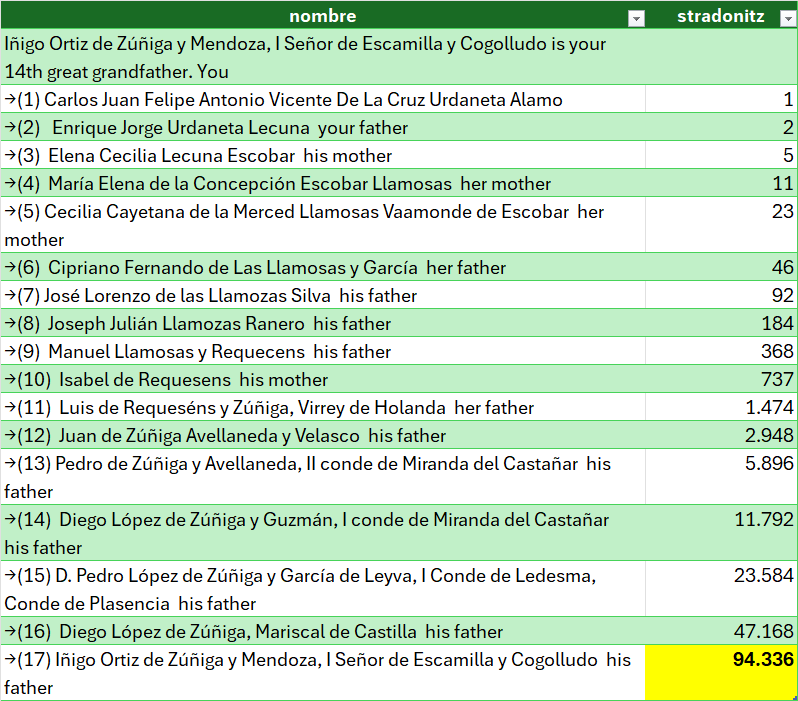Viewport: 798px width, 701px height.
Task: Open the nombre column filter dropdown
Action: click(x=636, y=19)
